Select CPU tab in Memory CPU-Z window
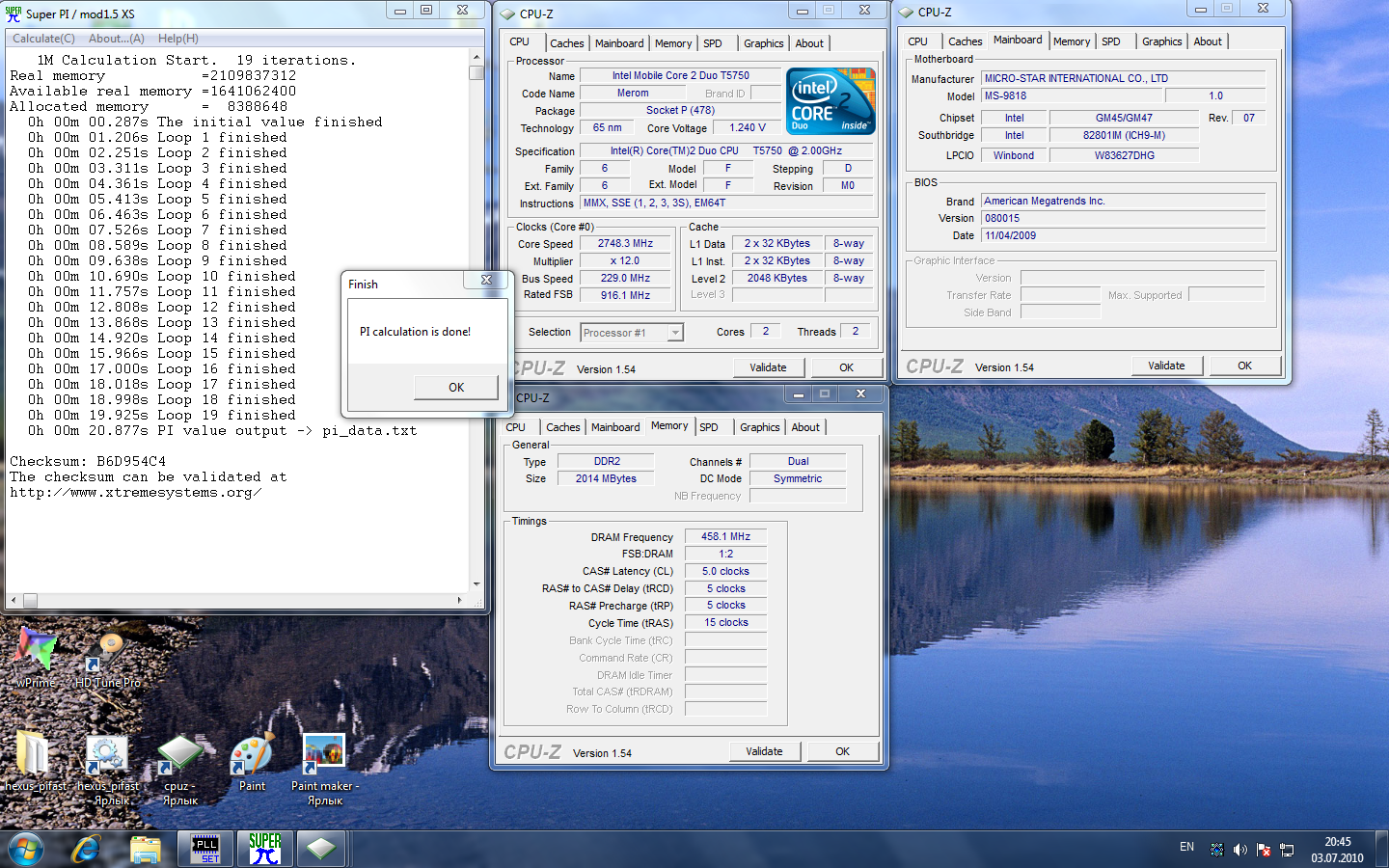This screenshot has height=868, width=1389. [x=516, y=427]
